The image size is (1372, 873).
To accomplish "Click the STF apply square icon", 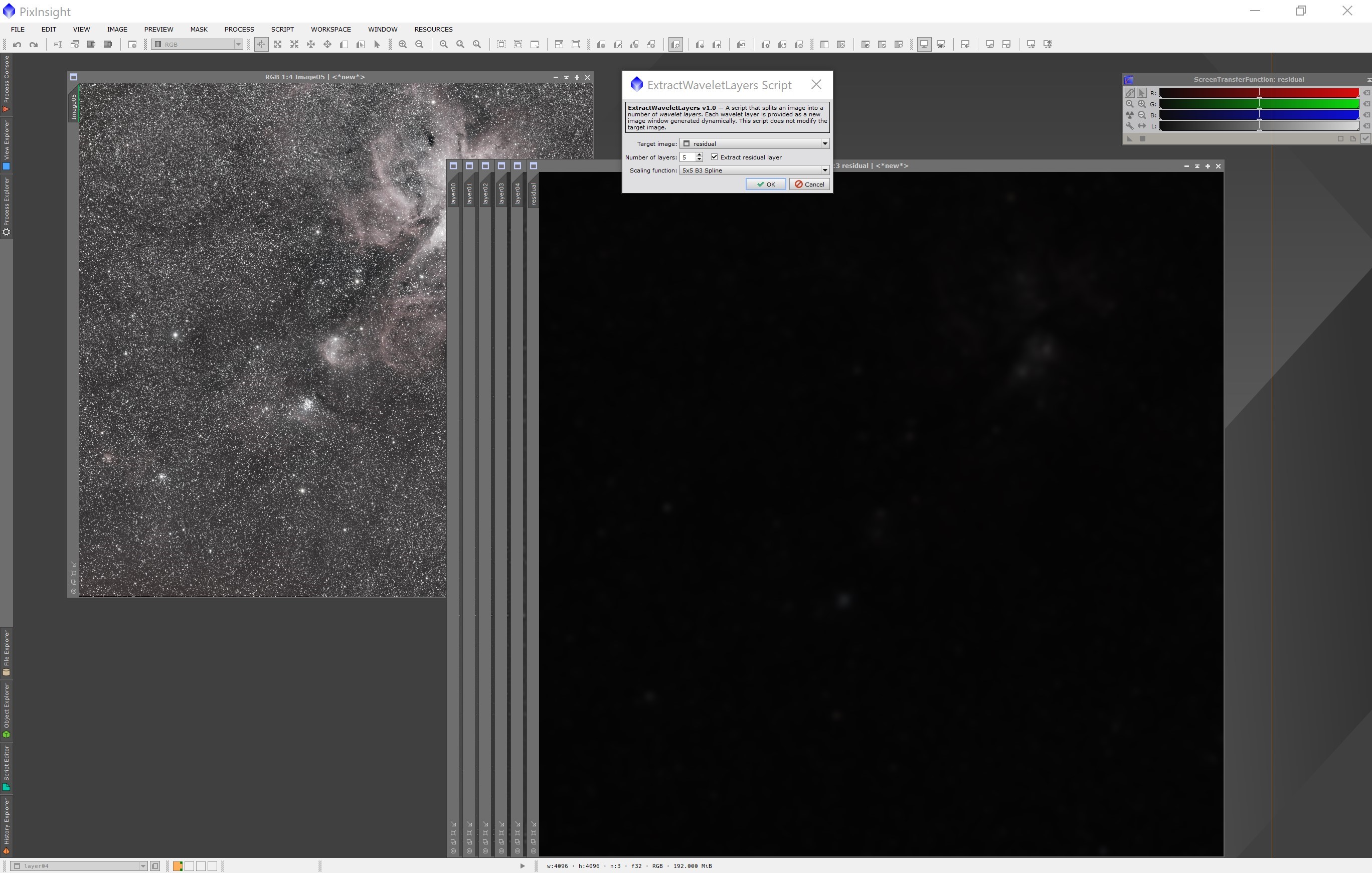I will [x=1142, y=138].
